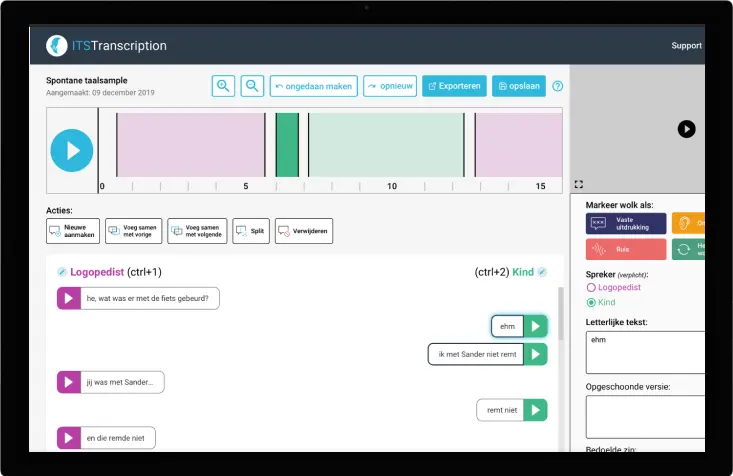The image size is (733, 476).
Task: Click the edit icon next to Logopedist heading
Action: 62,272
